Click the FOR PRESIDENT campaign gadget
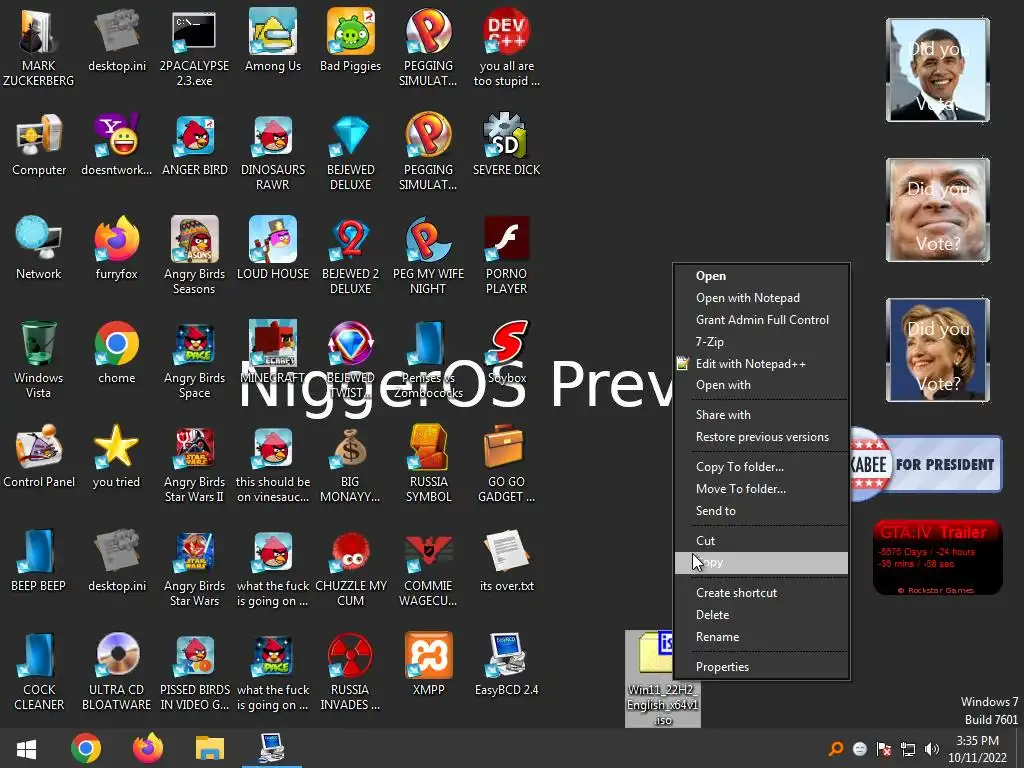The width and height of the screenshot is (1024, 768). (925, 464)
